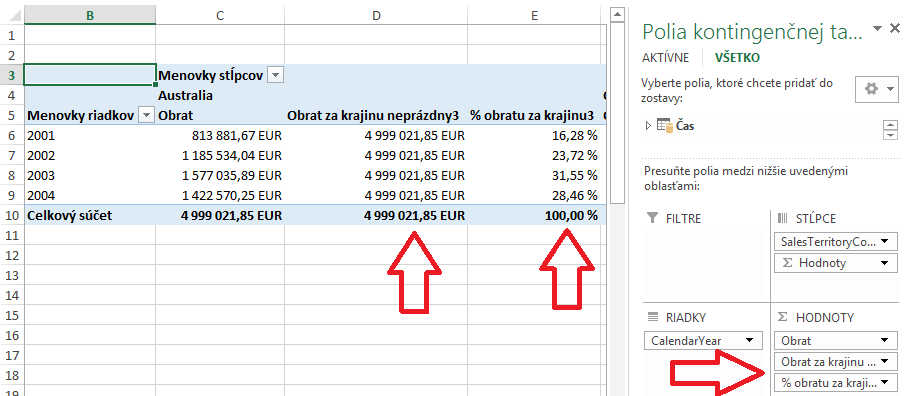The height and width of the screenshot is (396, 913).
Task: Click the field list scroll up arrow
Action: [x=890, y=124]
